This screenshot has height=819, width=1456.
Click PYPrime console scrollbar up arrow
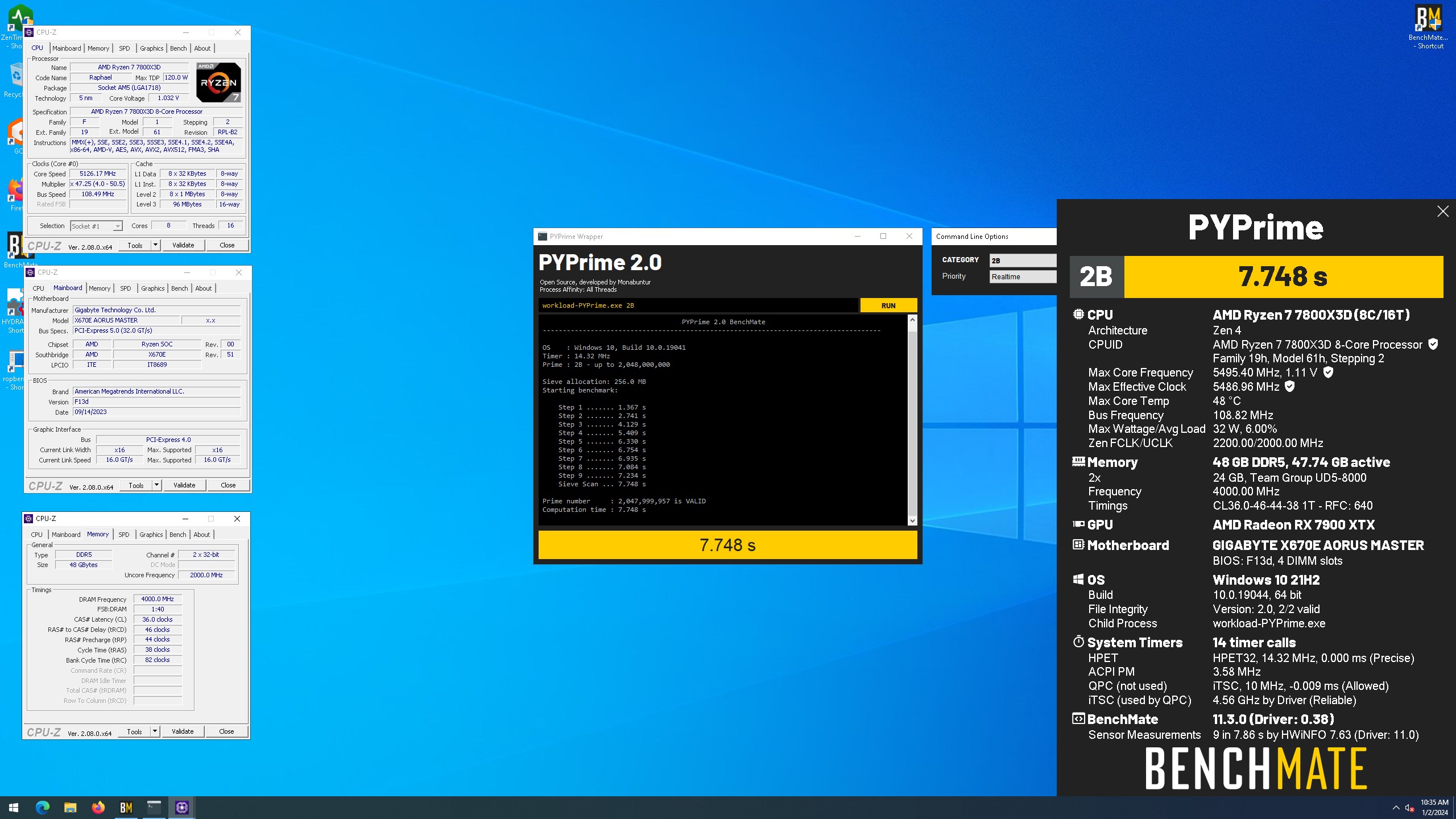[912, 320]
